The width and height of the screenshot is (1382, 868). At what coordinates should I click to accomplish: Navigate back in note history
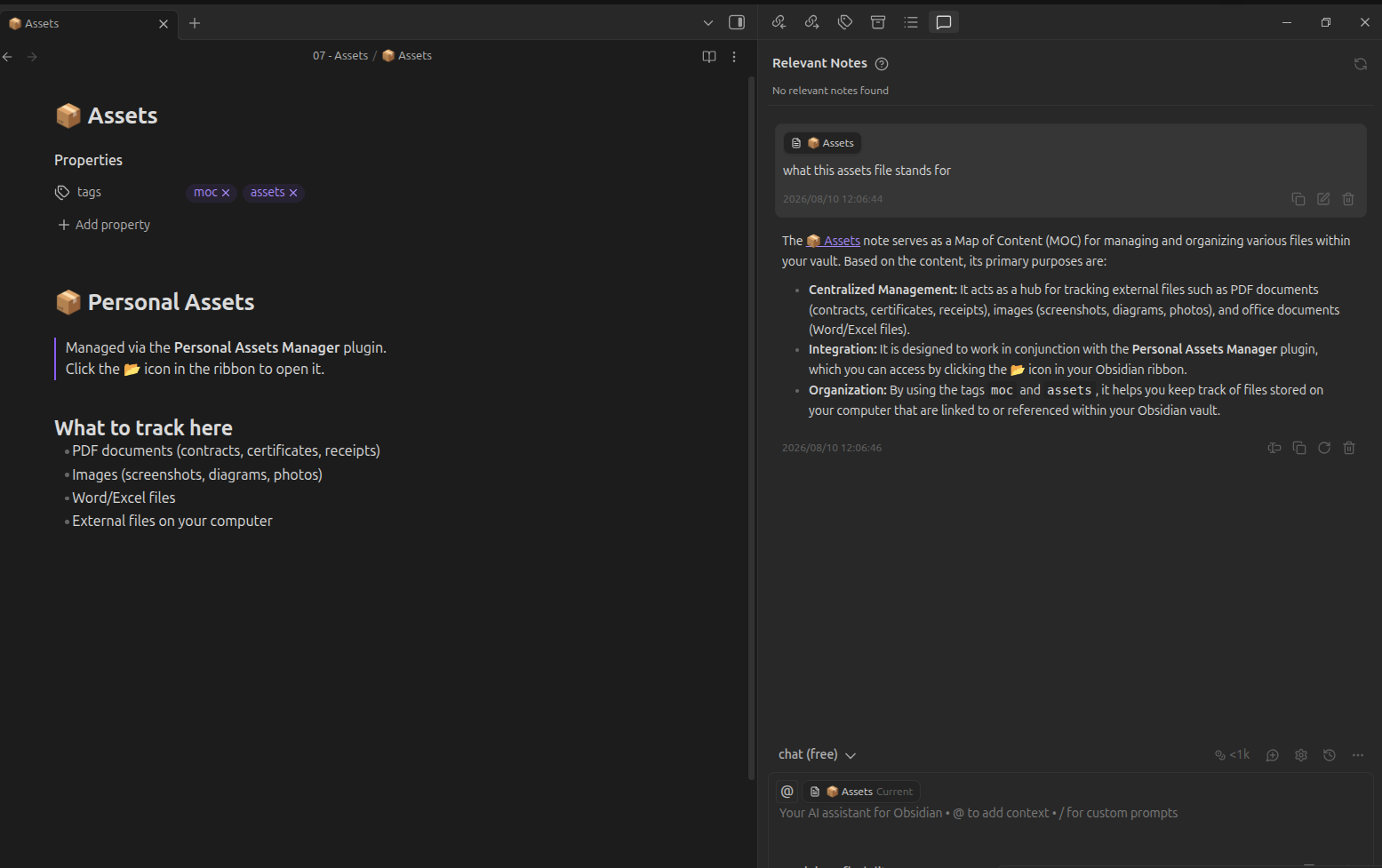coord(8,57)
